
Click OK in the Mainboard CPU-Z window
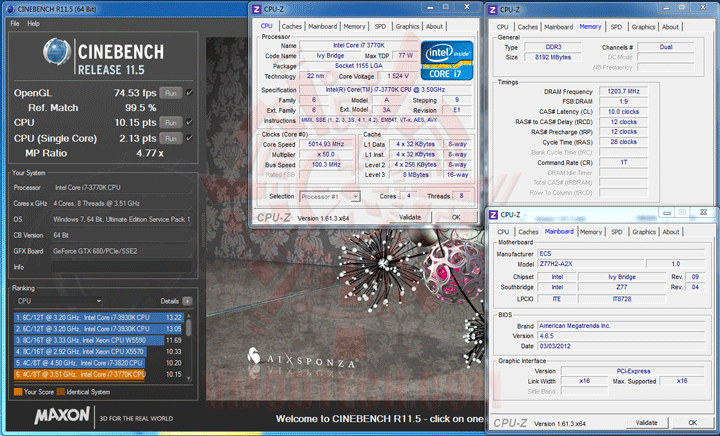point(692,423)
